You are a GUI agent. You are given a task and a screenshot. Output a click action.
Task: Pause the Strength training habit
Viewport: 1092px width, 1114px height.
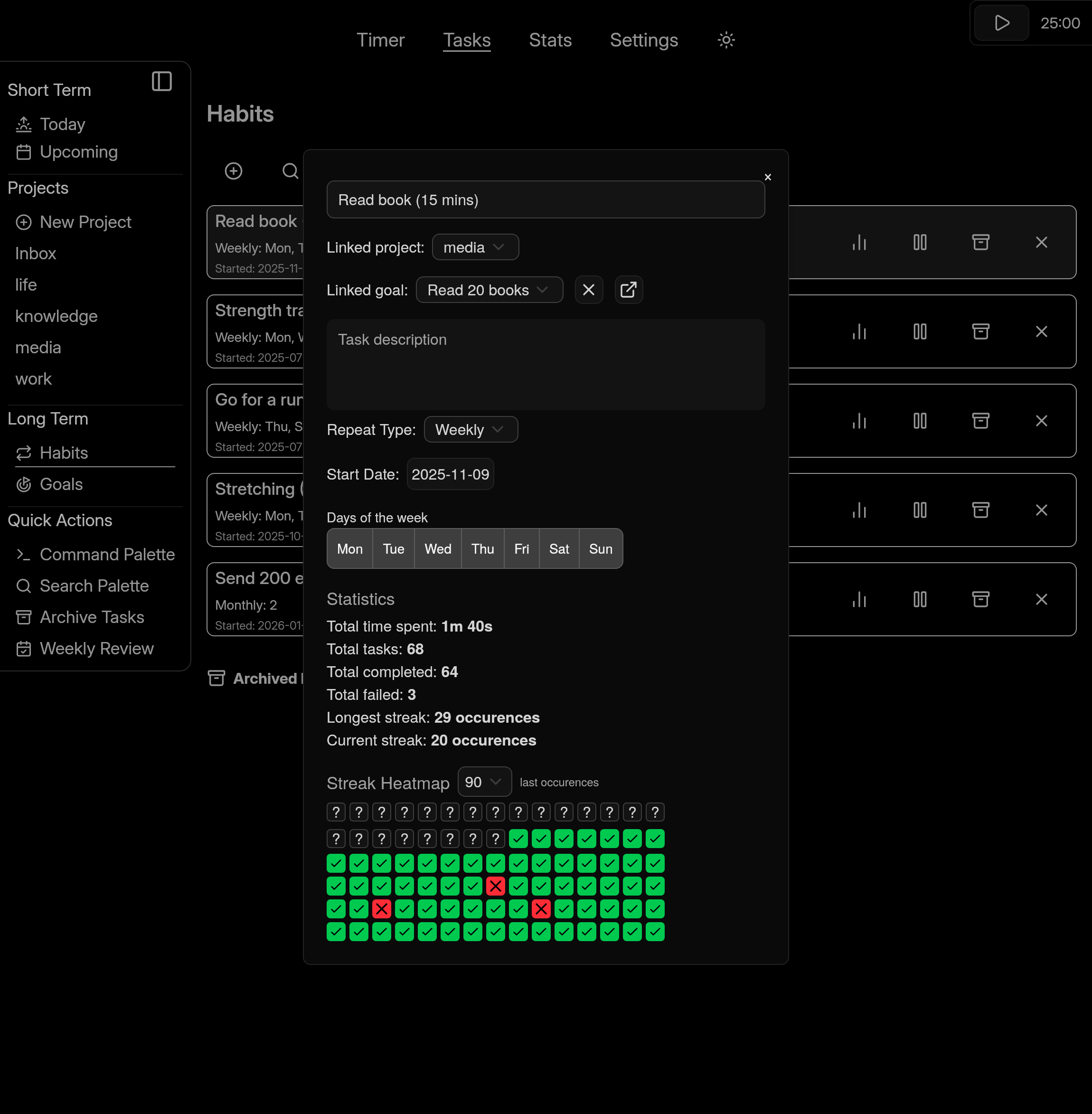click(x=919, y=331)
